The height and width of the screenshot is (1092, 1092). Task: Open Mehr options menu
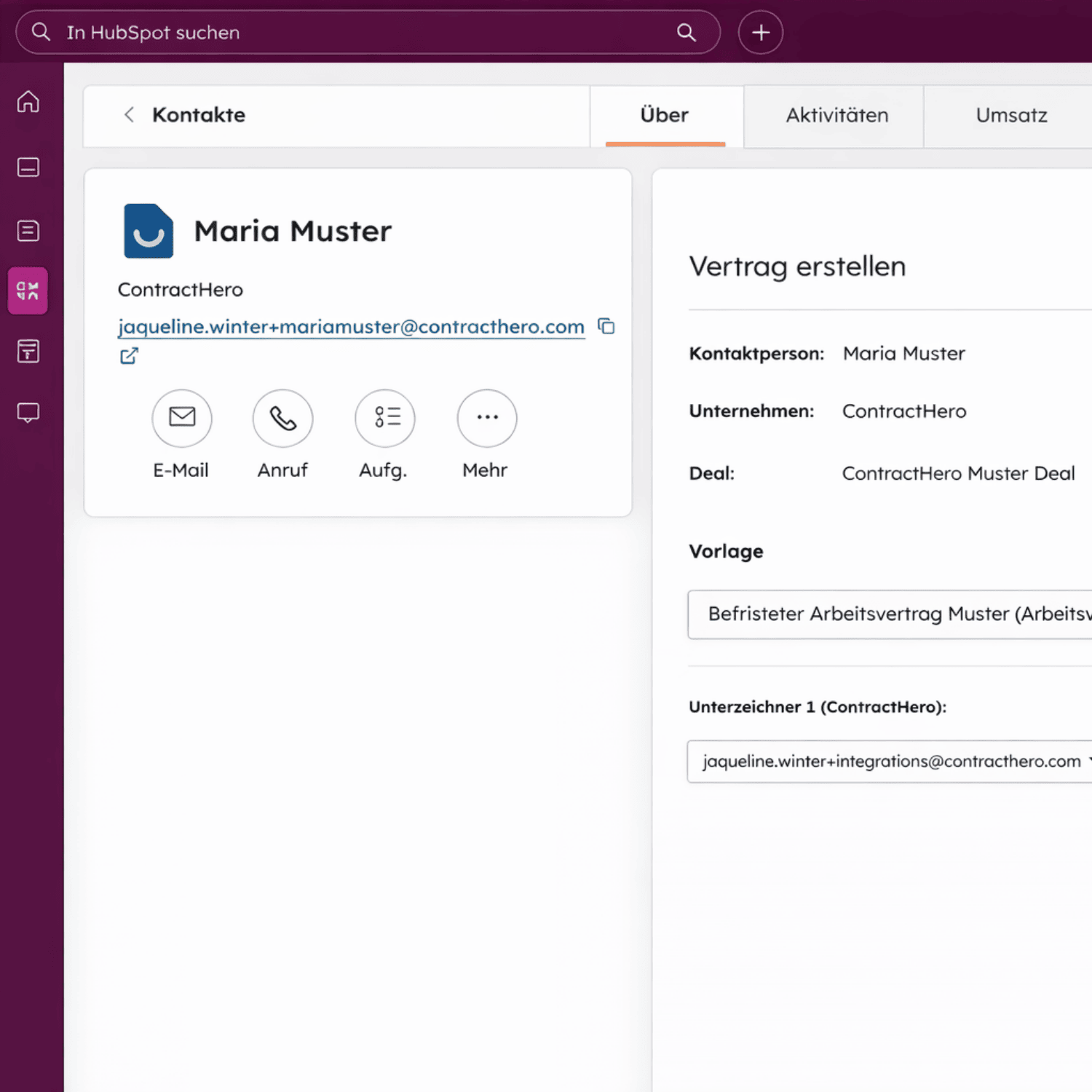point(487,418)
